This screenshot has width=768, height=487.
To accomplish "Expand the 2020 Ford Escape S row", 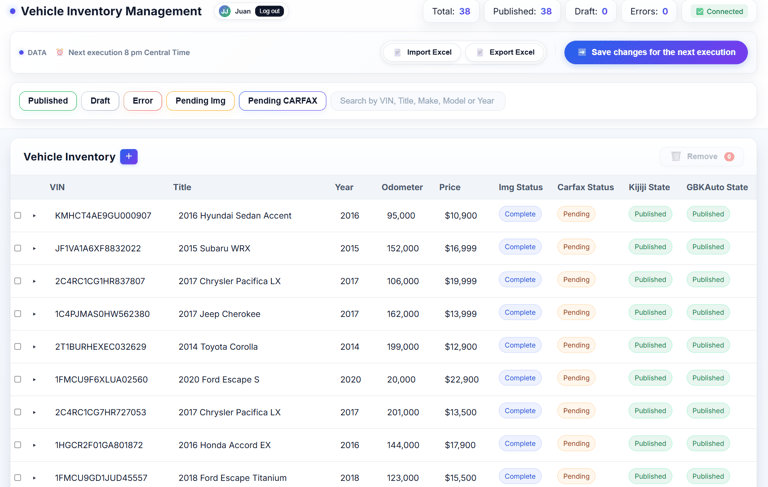I will pos(34,380).
